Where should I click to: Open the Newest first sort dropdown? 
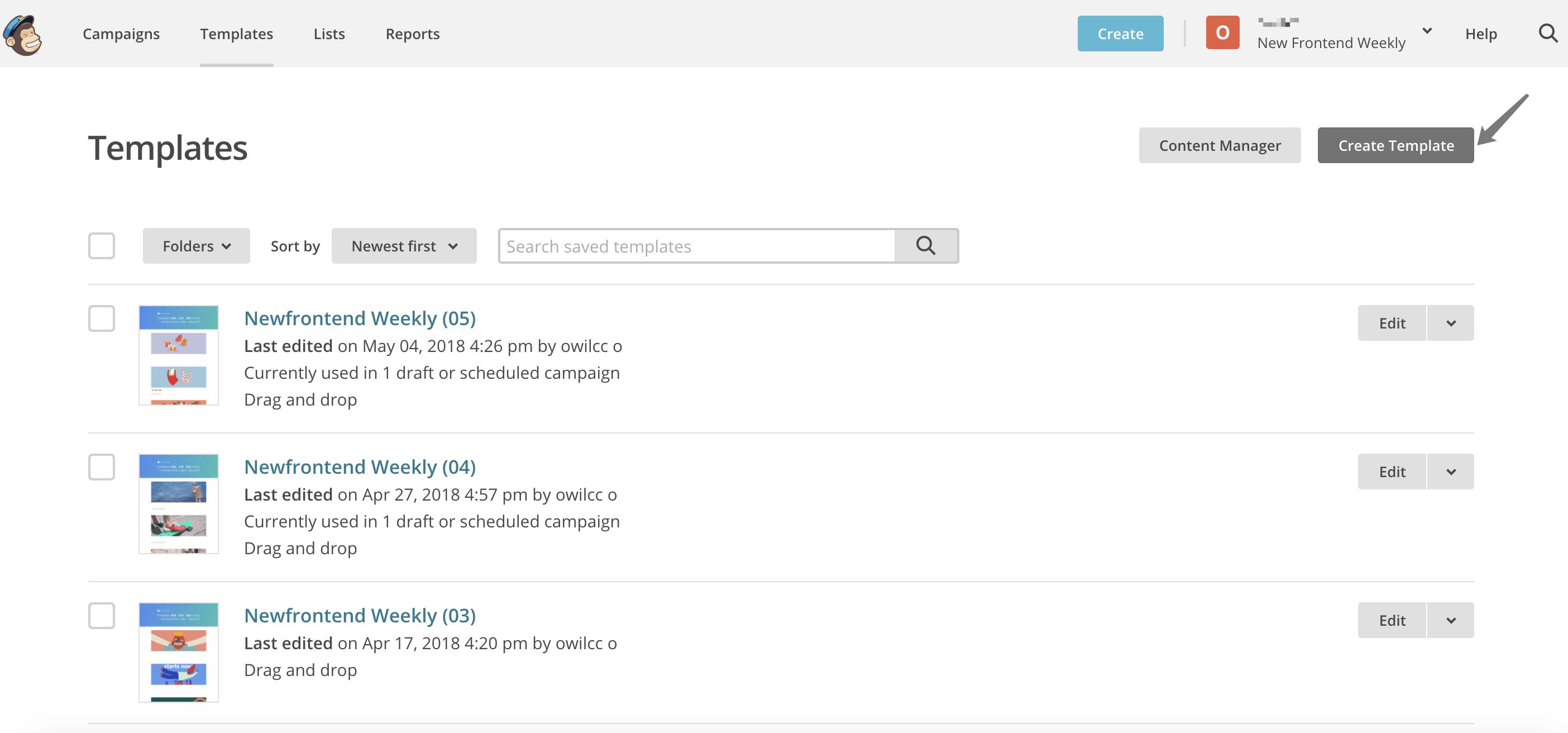[x=404, y=246]
